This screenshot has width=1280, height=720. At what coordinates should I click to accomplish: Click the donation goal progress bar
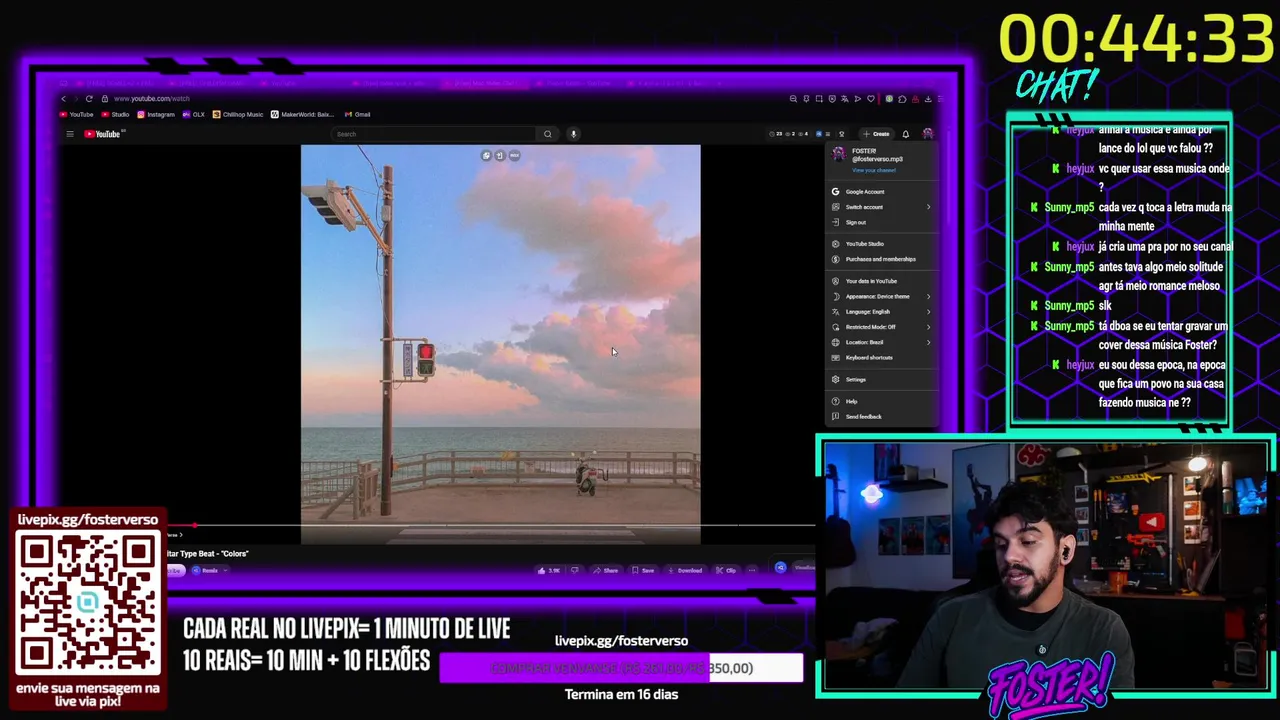(621, 668)
